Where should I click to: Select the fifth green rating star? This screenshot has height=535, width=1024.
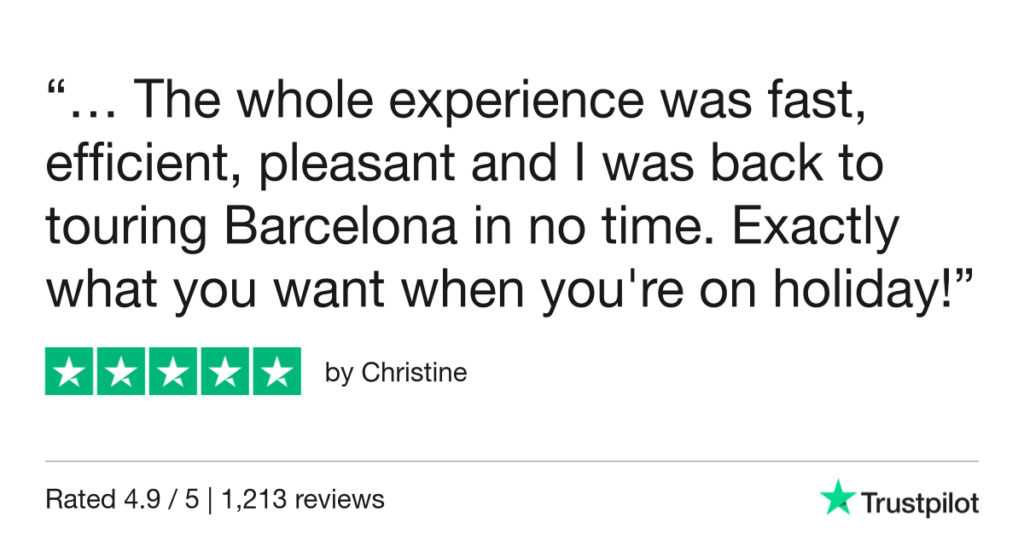tap(276, 372)
